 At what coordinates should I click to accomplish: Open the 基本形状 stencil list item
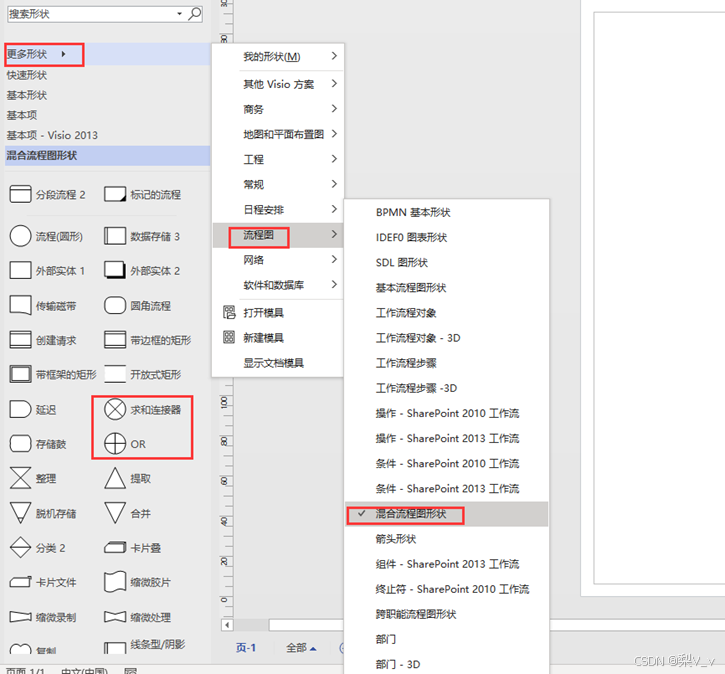(107, 95)
